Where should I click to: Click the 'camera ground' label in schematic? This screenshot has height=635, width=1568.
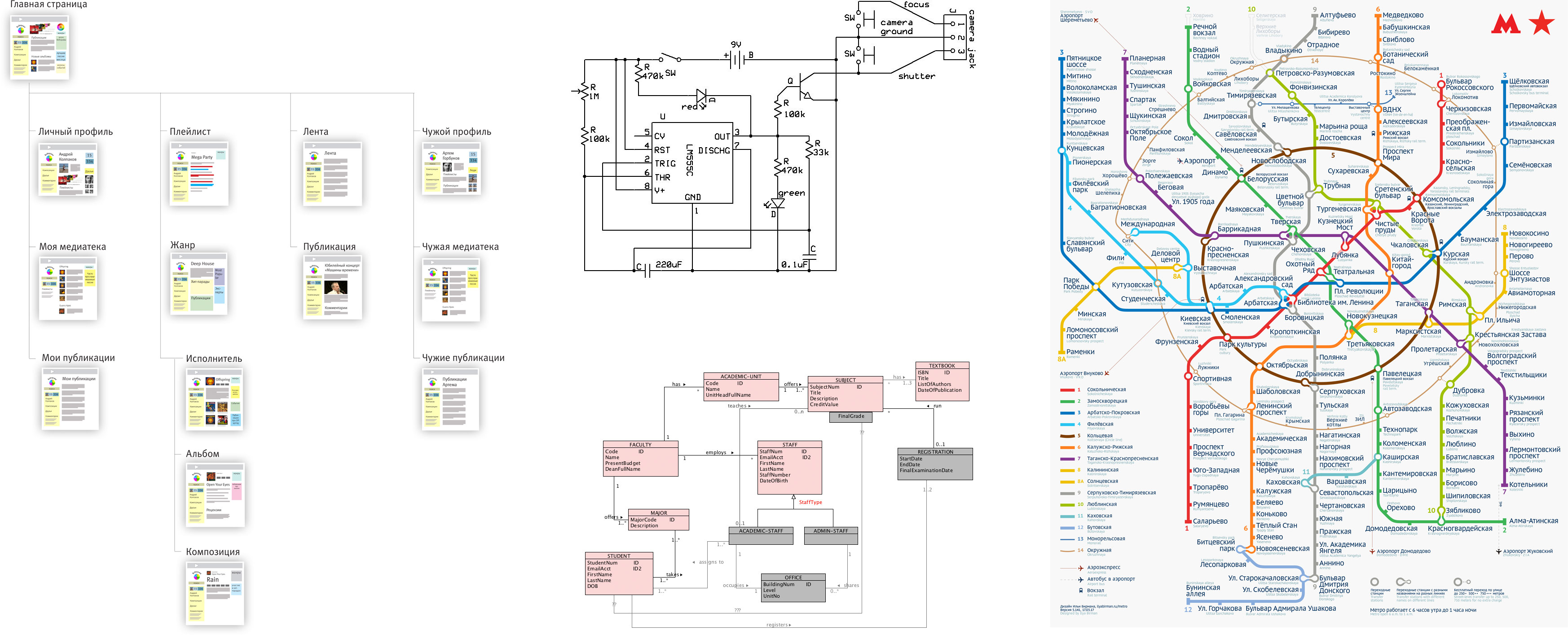(897, 27)
